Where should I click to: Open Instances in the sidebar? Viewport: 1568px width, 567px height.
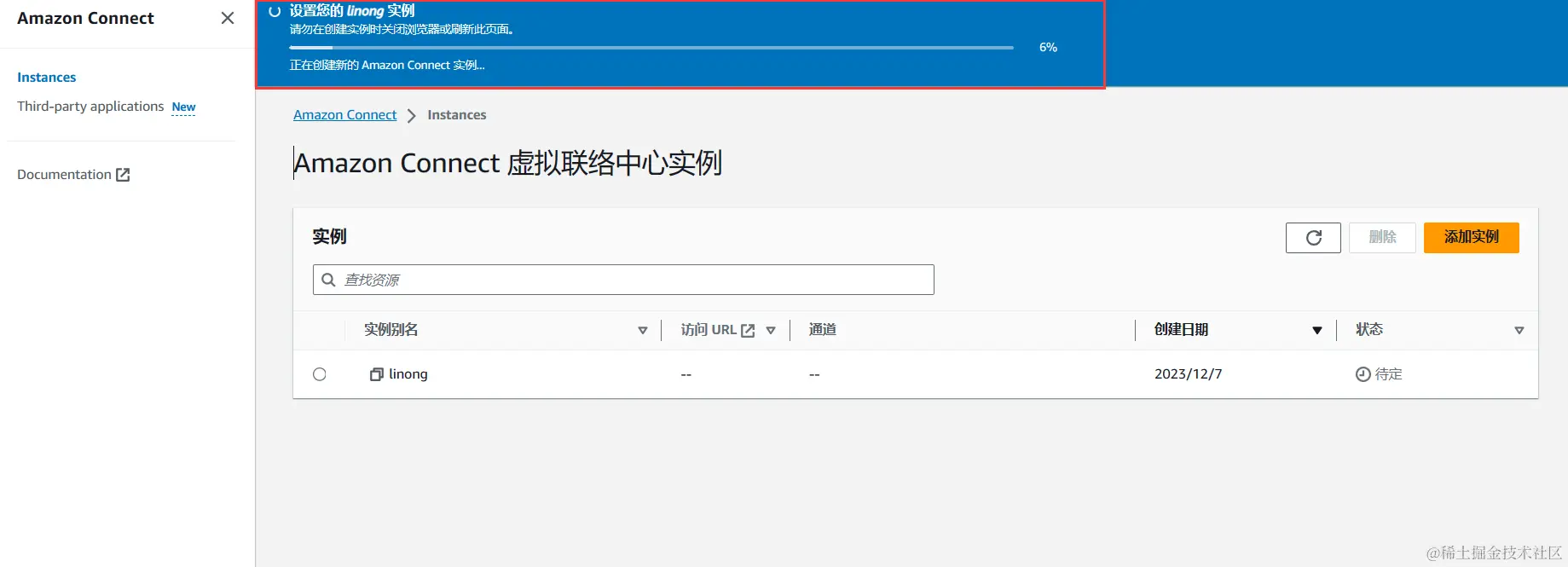click(x=47, y=78)
